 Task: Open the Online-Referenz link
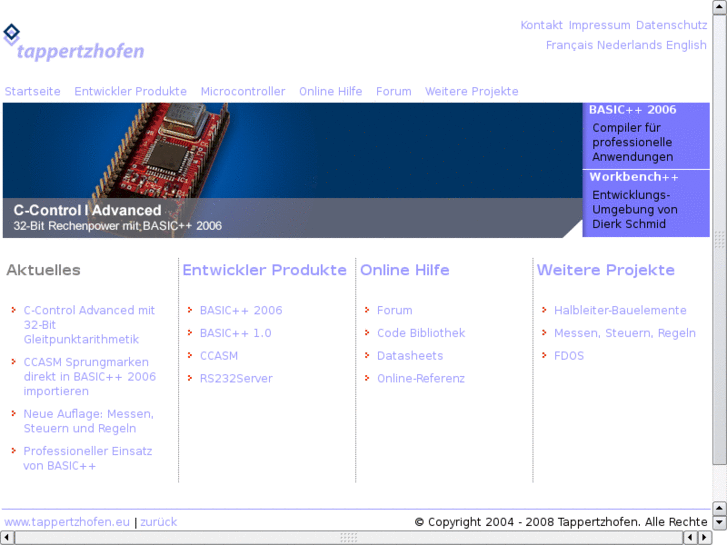421,378
